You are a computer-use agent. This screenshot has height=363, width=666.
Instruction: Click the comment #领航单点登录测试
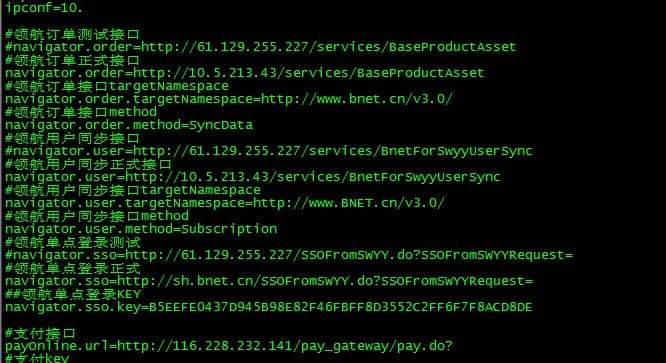(73, 242)
